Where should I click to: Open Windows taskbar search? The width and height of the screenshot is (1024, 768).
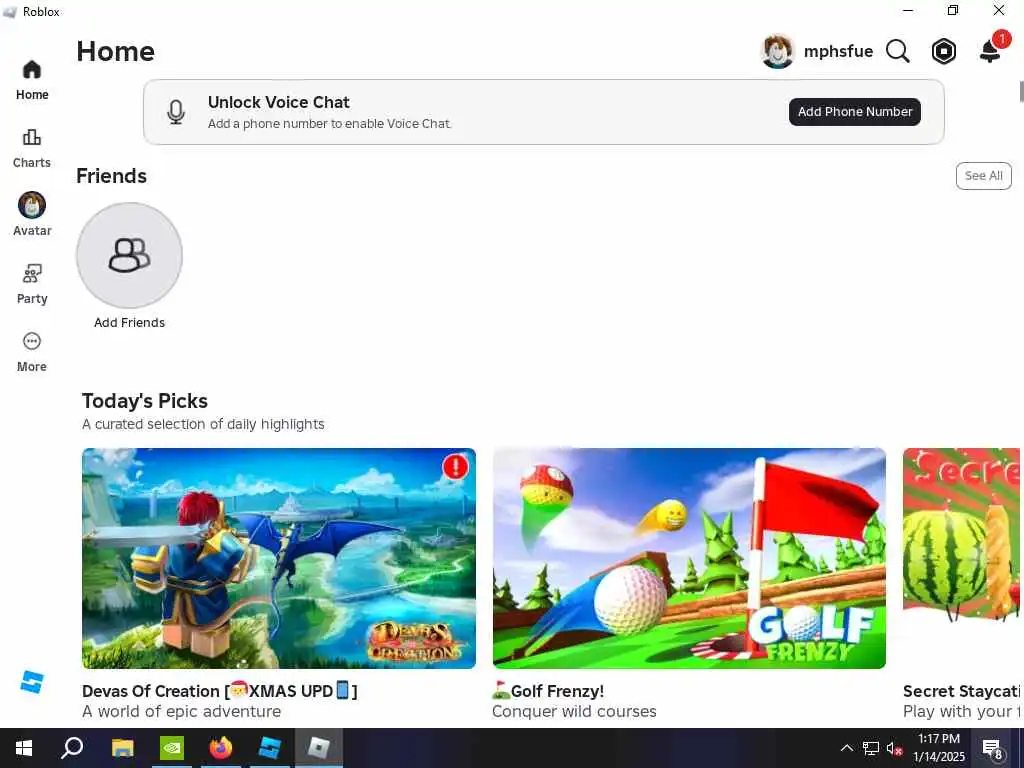(x=72, y=748)
